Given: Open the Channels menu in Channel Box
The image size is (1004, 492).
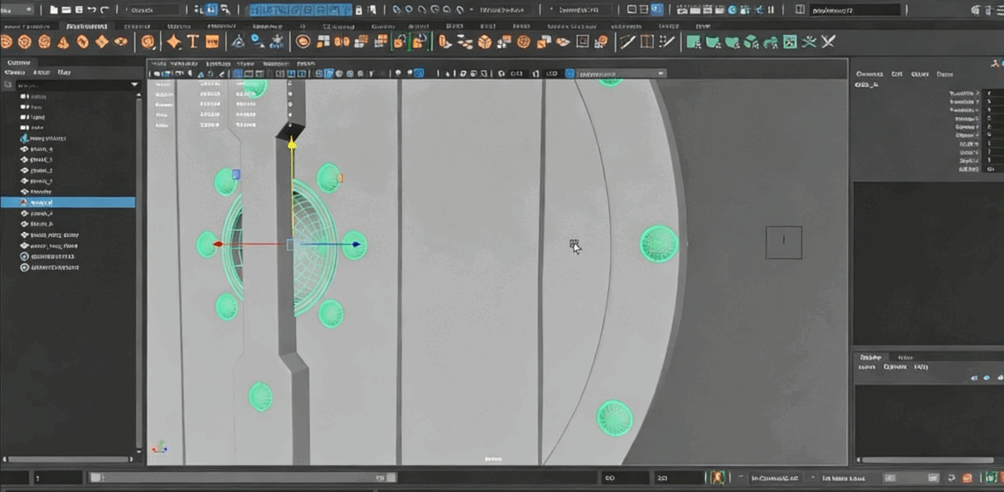Looking at the screenshot, I should pyautogui.click(x=868, y=74).
